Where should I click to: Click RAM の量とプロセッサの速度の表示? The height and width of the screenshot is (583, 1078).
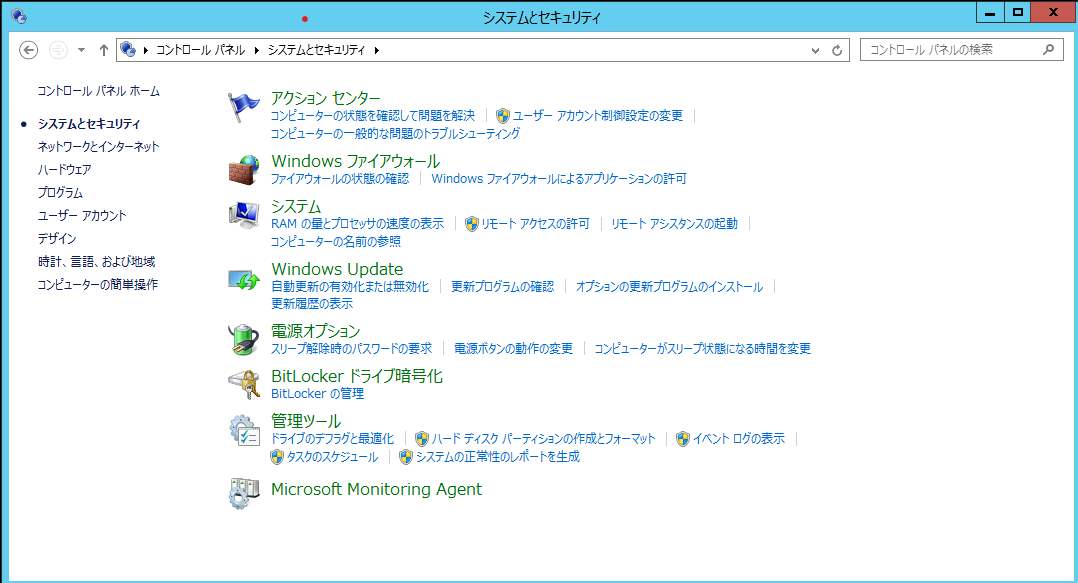[x=358, y=223]
